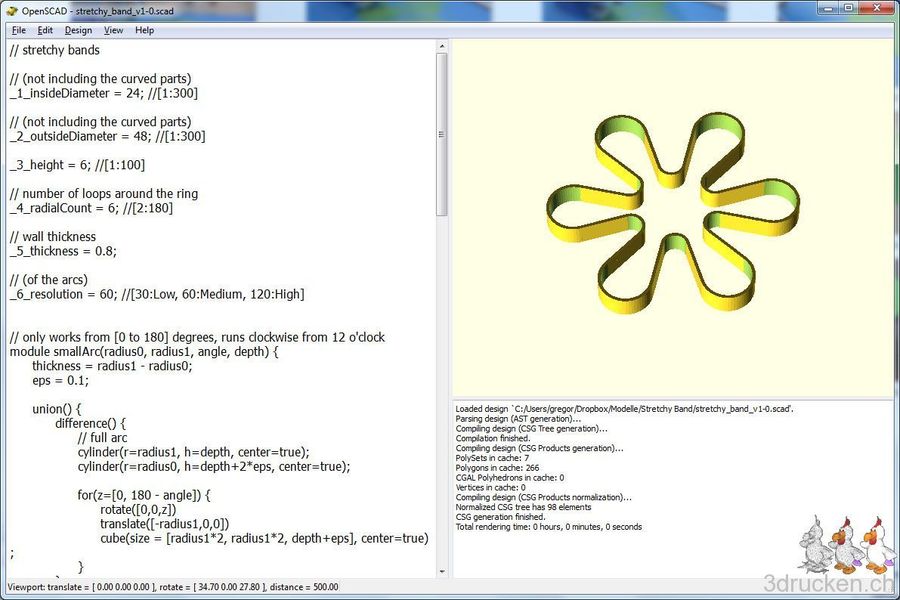Click the '// full arc' comment
Viewport: 900px width, 600px height.
coord(102,438)
